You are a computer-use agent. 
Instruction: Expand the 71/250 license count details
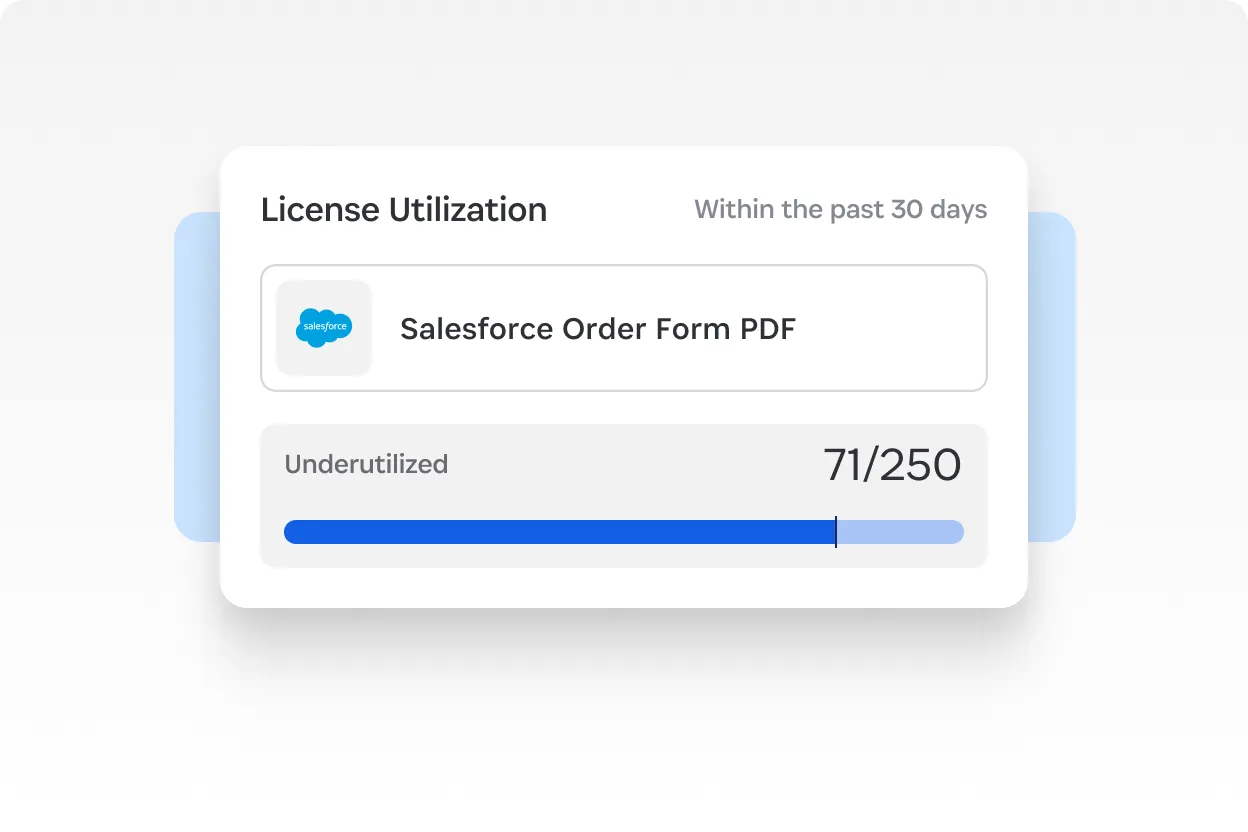[x=893, y=463]
